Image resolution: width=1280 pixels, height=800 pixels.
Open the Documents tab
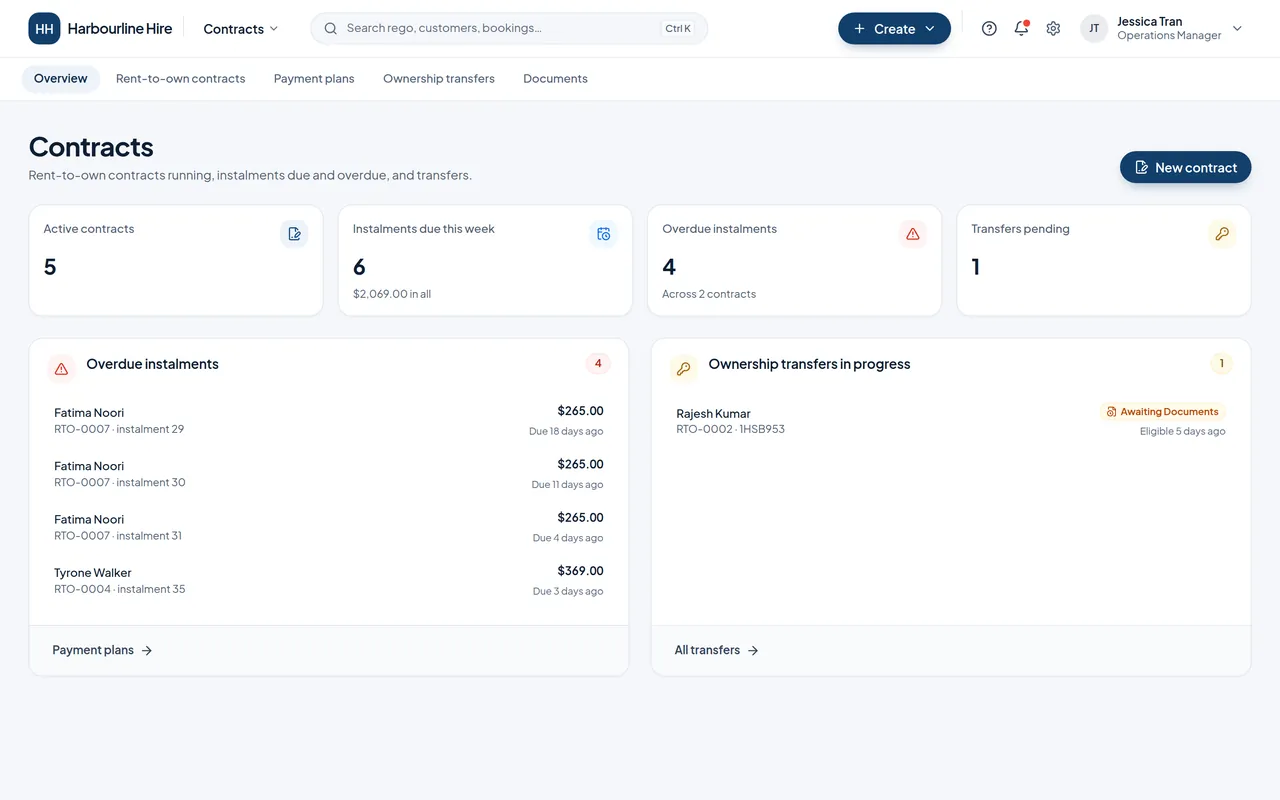click(555, 79)
